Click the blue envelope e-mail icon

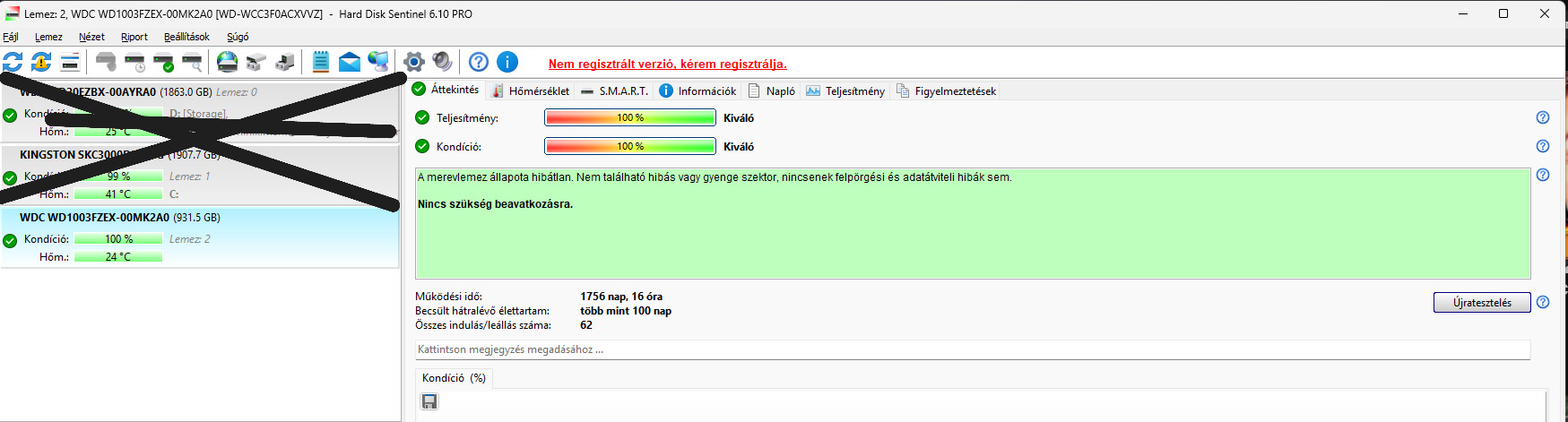[350, 62]
